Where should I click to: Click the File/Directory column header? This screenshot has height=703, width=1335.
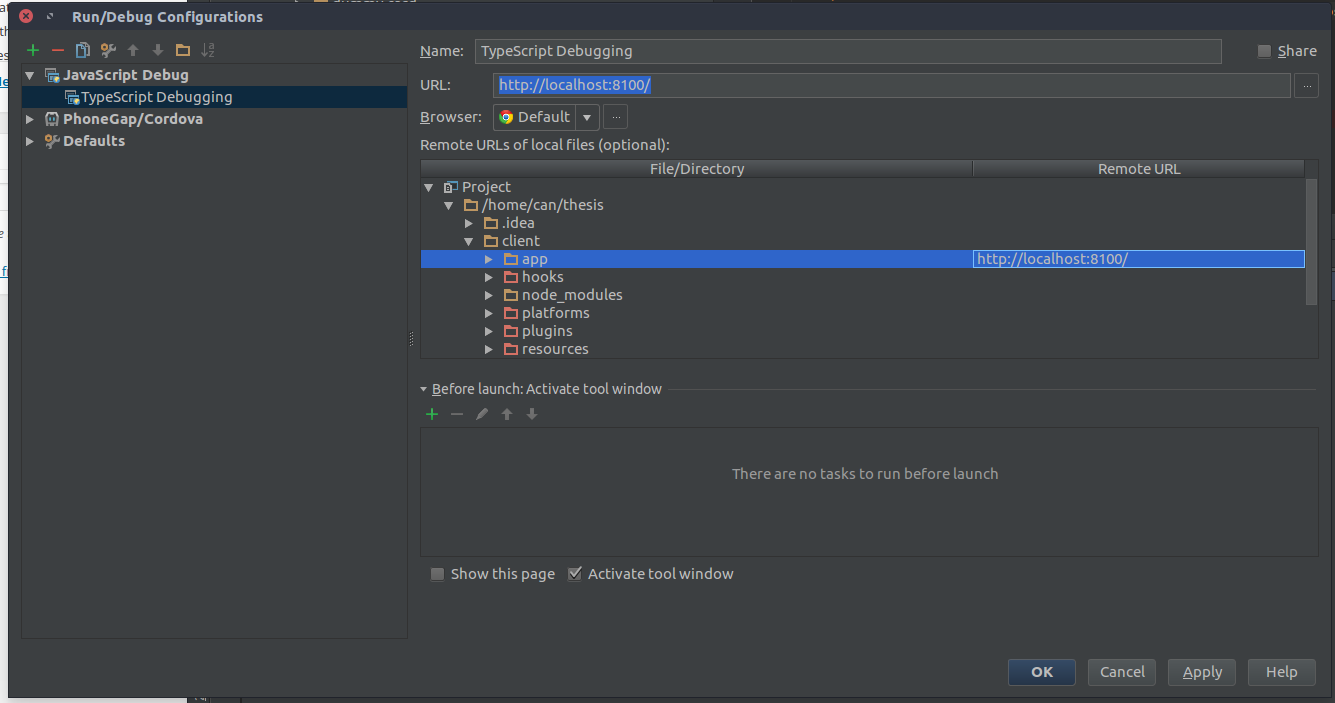point(697,169)
